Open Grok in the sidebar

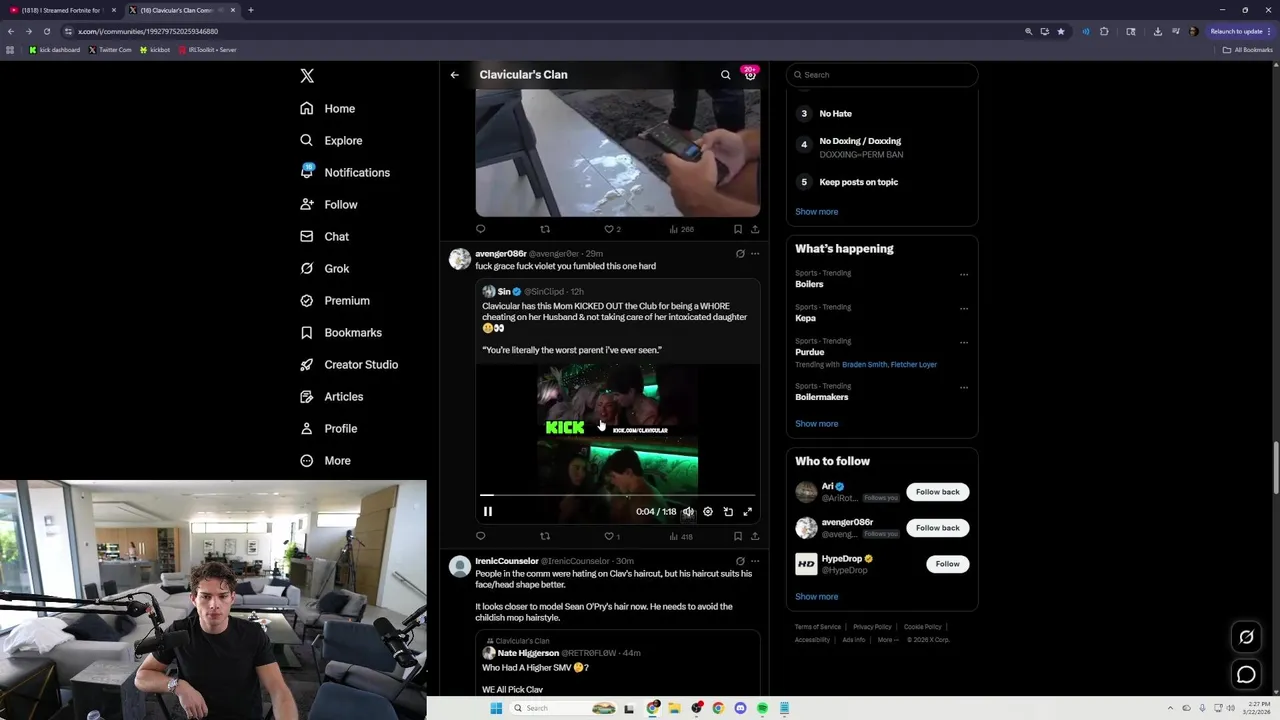324,269
